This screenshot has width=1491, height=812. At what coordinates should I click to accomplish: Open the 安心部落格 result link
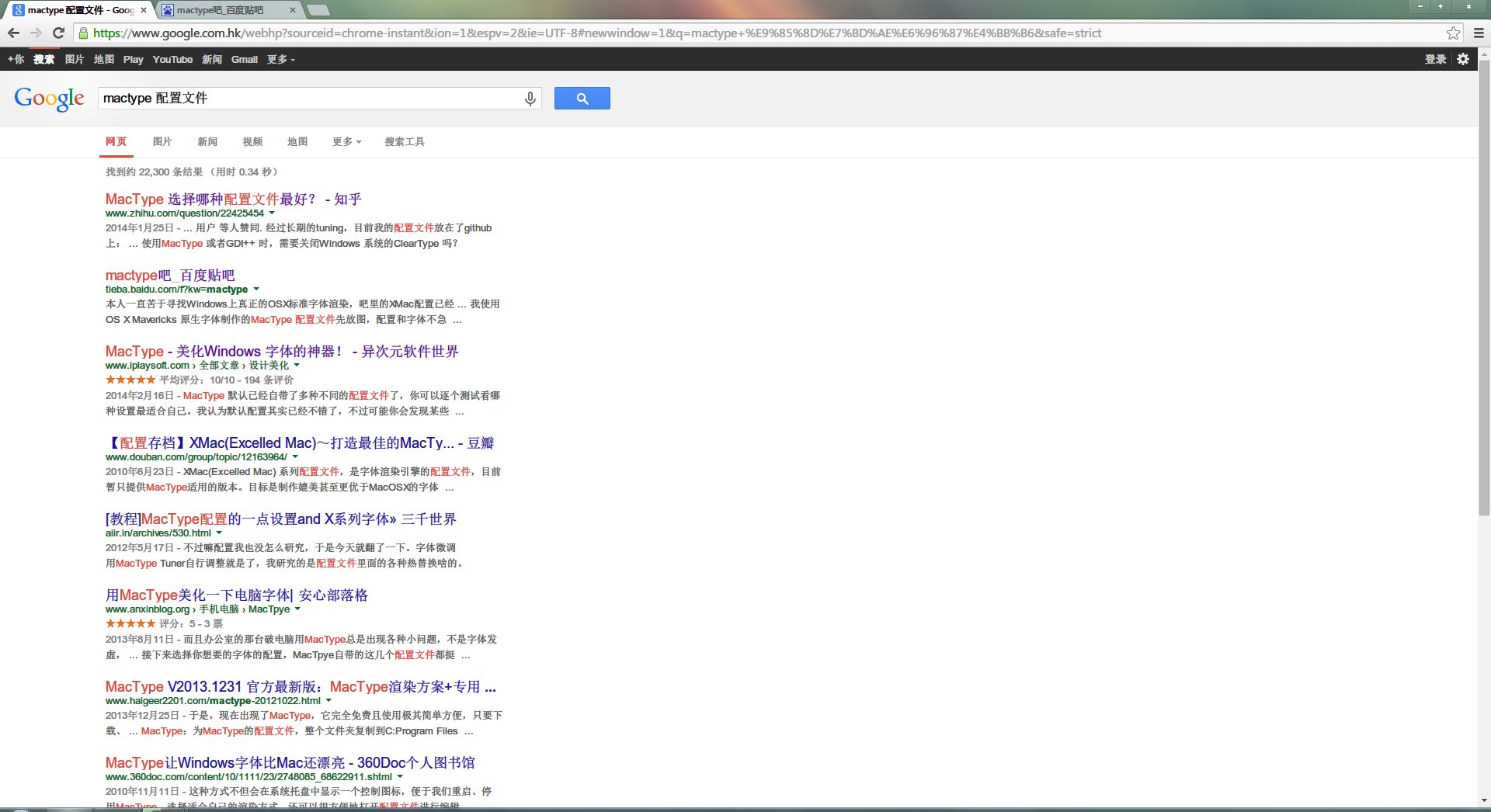coord(237,595)
